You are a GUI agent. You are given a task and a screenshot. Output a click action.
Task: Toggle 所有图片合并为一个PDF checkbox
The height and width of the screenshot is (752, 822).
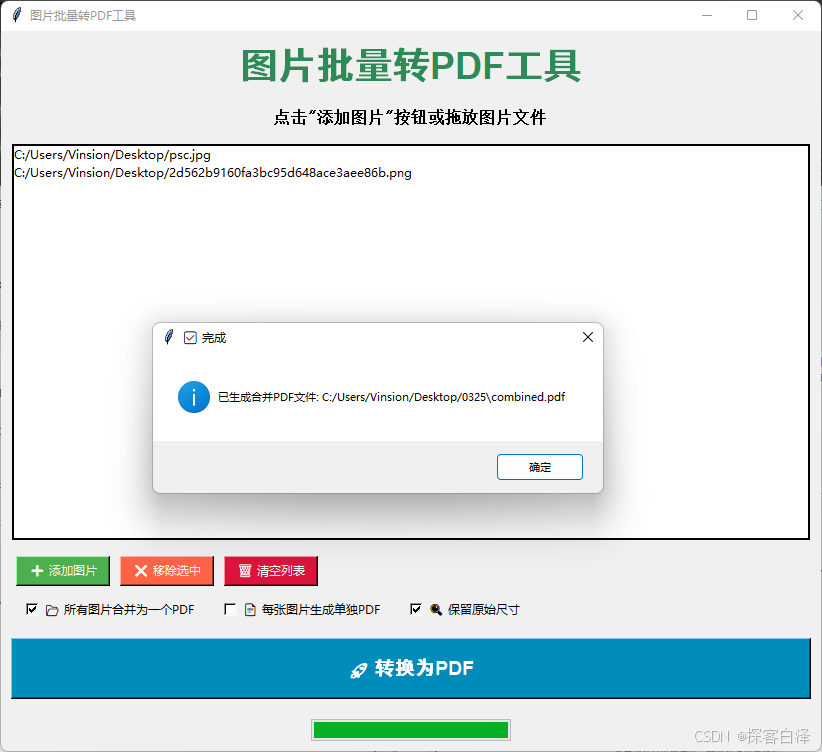(32, 609)
